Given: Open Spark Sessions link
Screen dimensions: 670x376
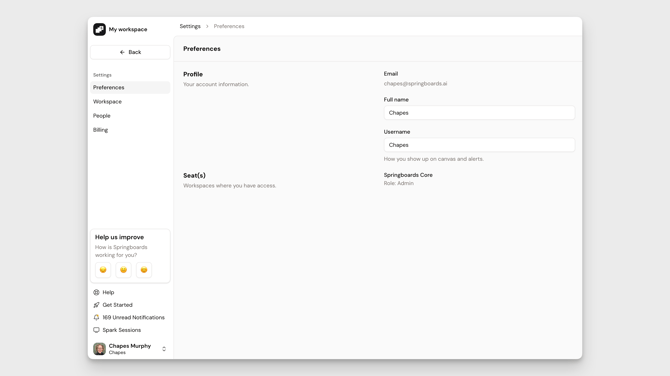Looking at the screenshot, I should 122,330.
